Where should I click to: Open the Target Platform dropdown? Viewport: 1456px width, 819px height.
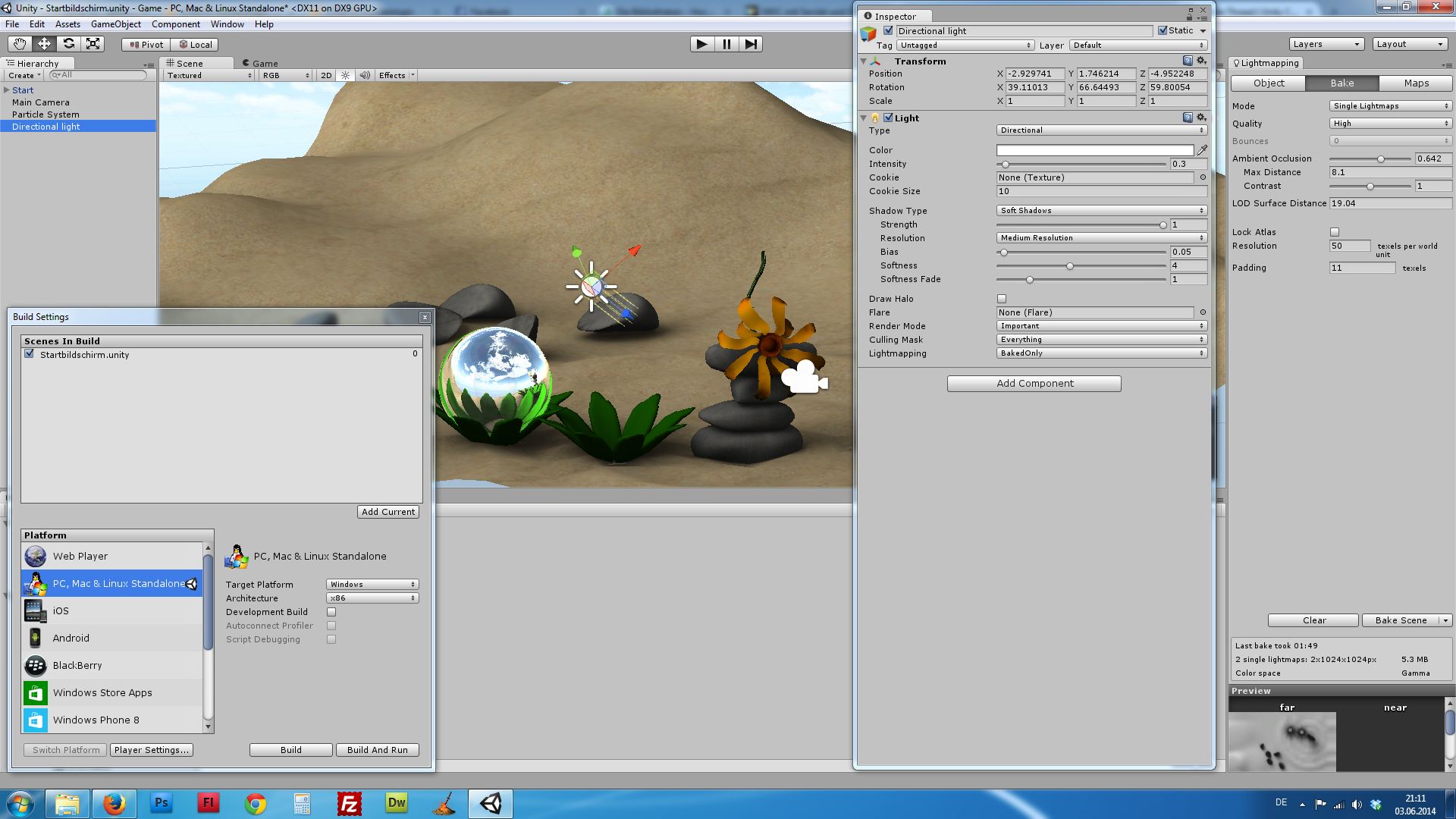pos(372,585)
